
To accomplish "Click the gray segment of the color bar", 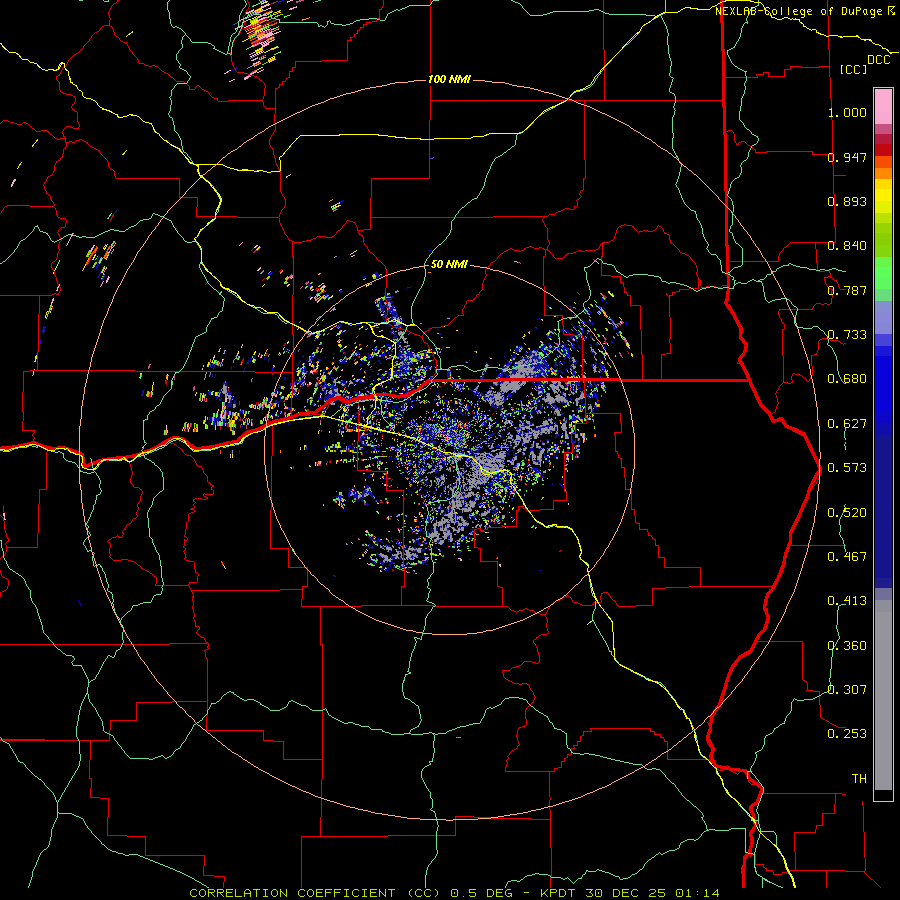I will (883, 695).
